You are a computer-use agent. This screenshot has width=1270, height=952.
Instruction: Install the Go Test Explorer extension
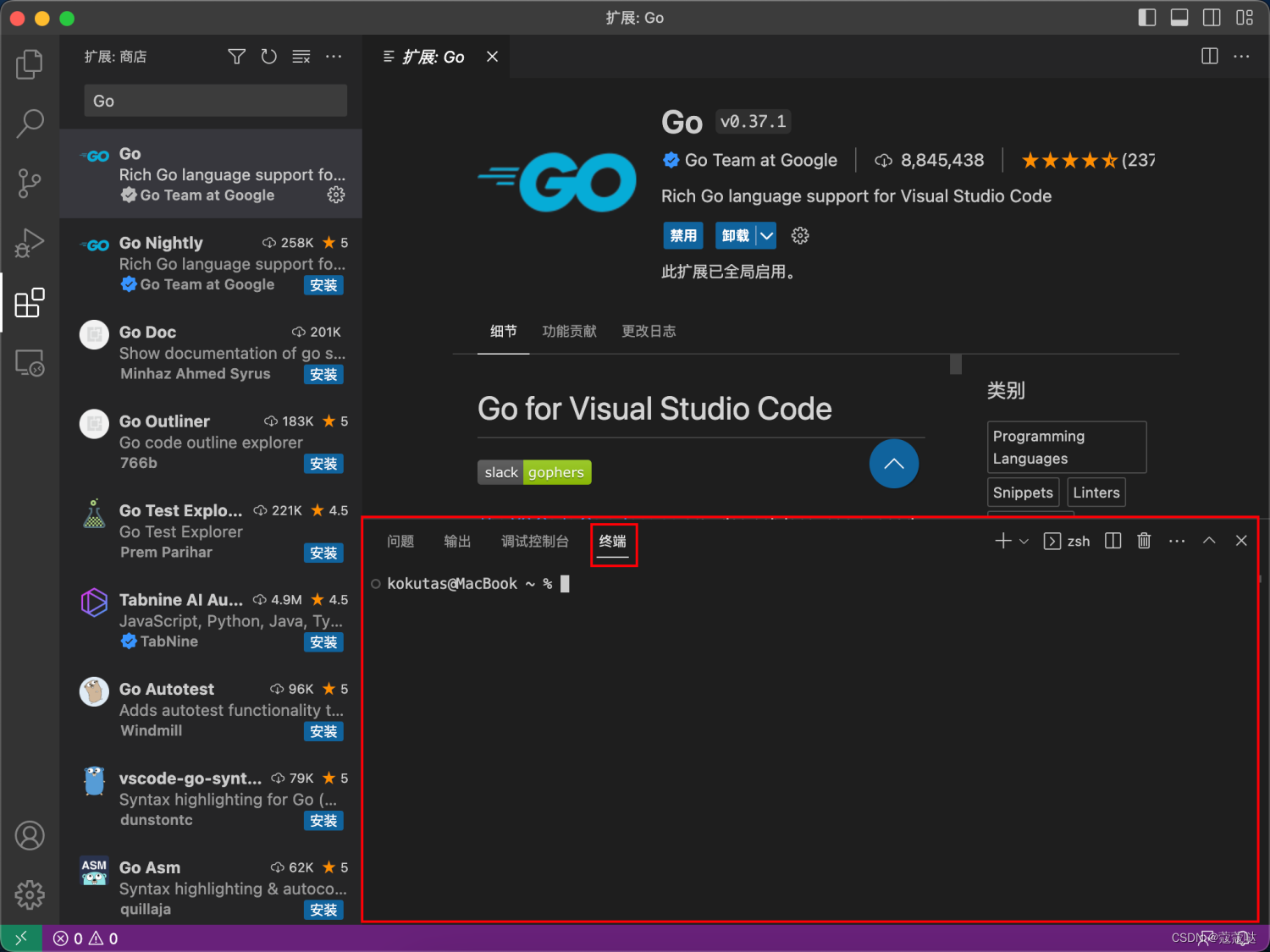[x=323, y=553]
